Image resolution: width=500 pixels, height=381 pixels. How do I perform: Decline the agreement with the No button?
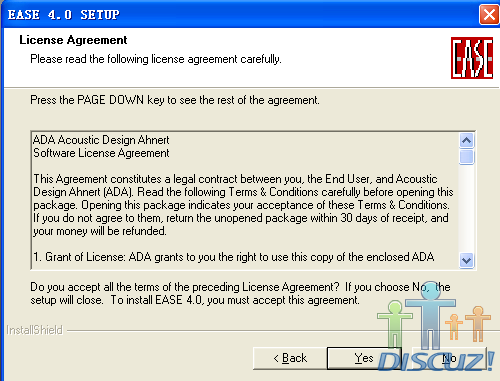click(449, 358)
